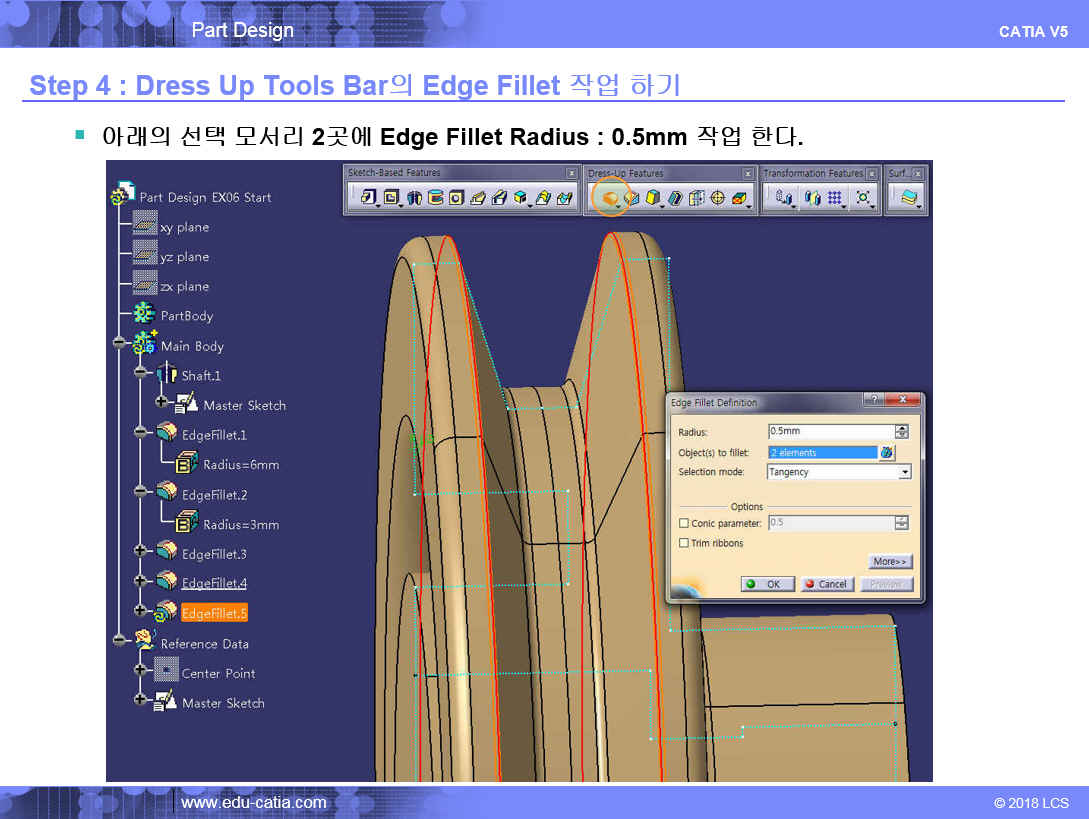Screen dimensions: 1089x819
Task: Click the Preview button
Action: click(x=886, y=584)
